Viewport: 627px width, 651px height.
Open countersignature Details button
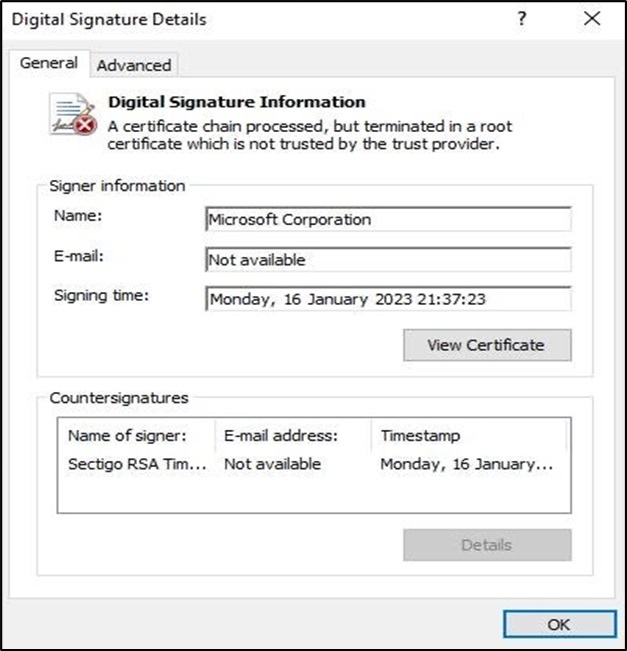pyautogui.click(x=487, y=545)
